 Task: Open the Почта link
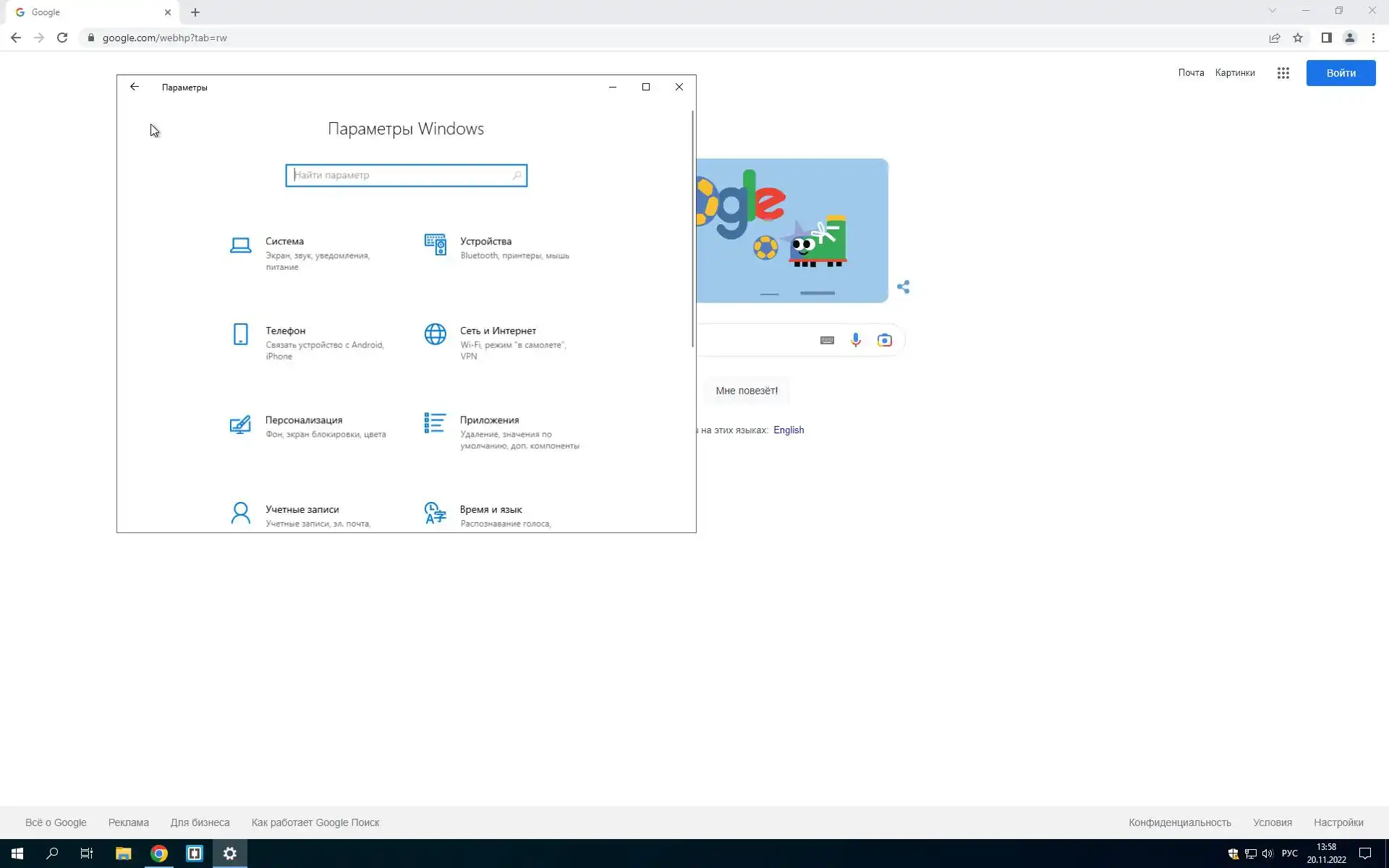pos(1191,73)
